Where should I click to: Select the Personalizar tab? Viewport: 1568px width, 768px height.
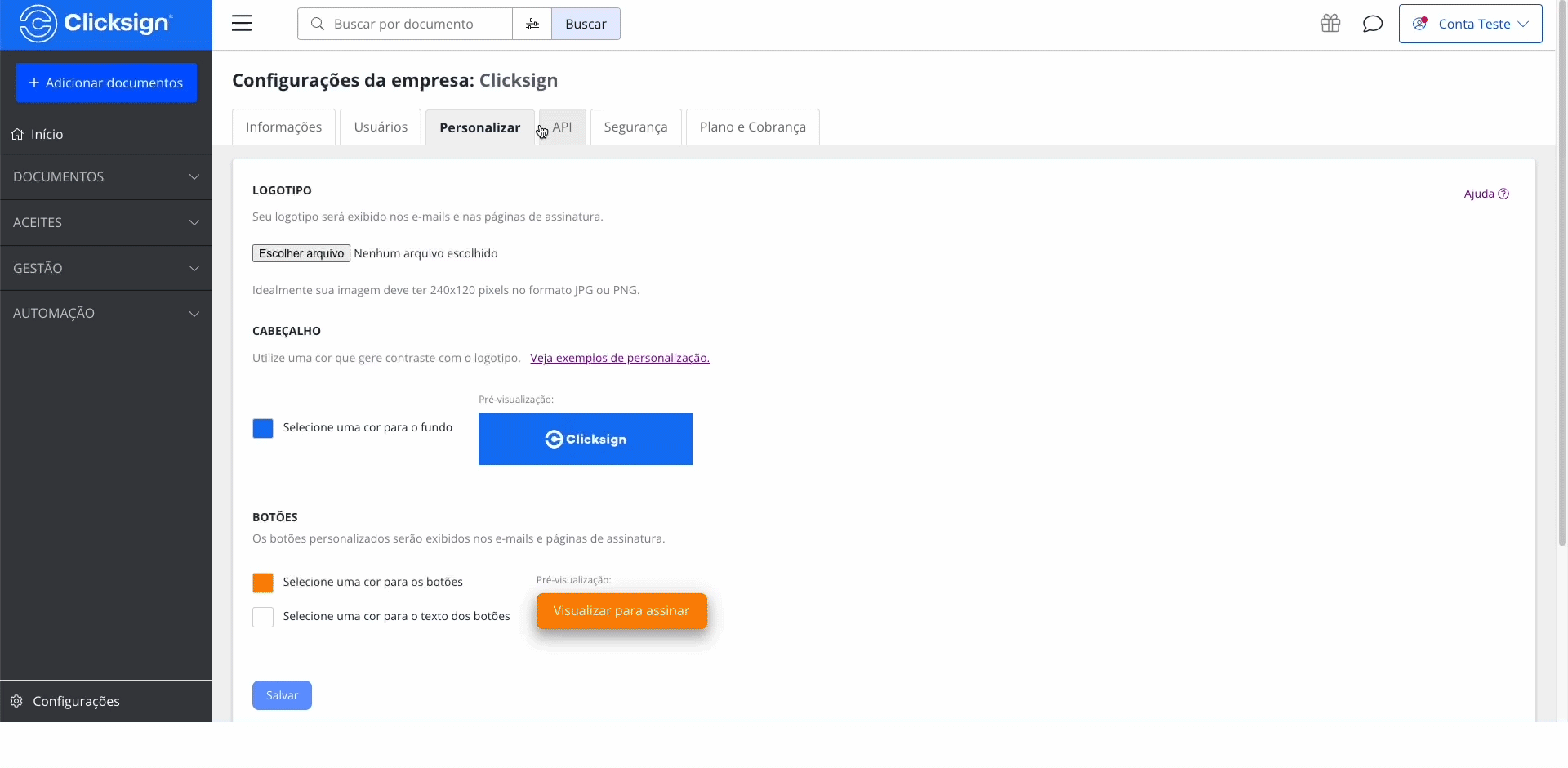click(479, 127)
